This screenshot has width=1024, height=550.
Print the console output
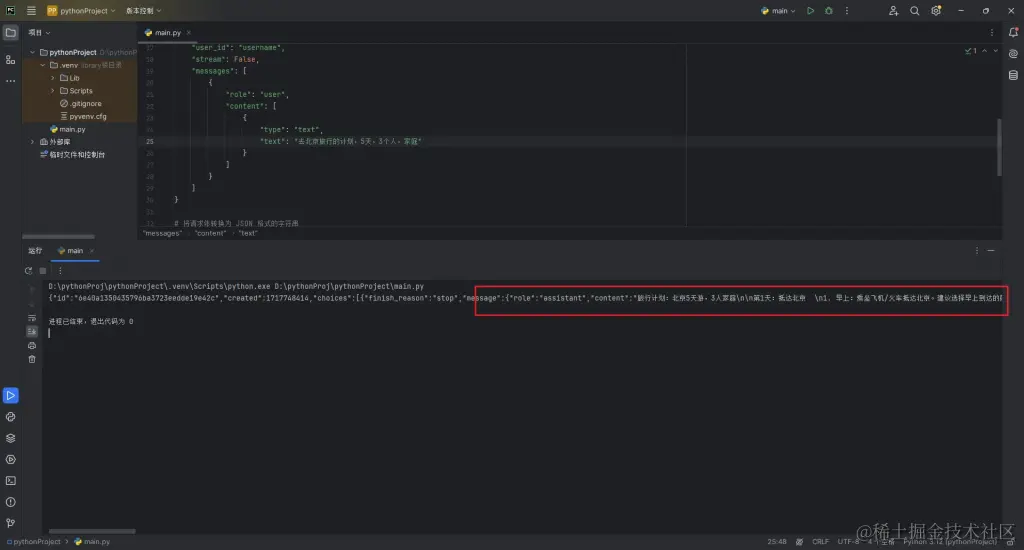click(31, 346)
